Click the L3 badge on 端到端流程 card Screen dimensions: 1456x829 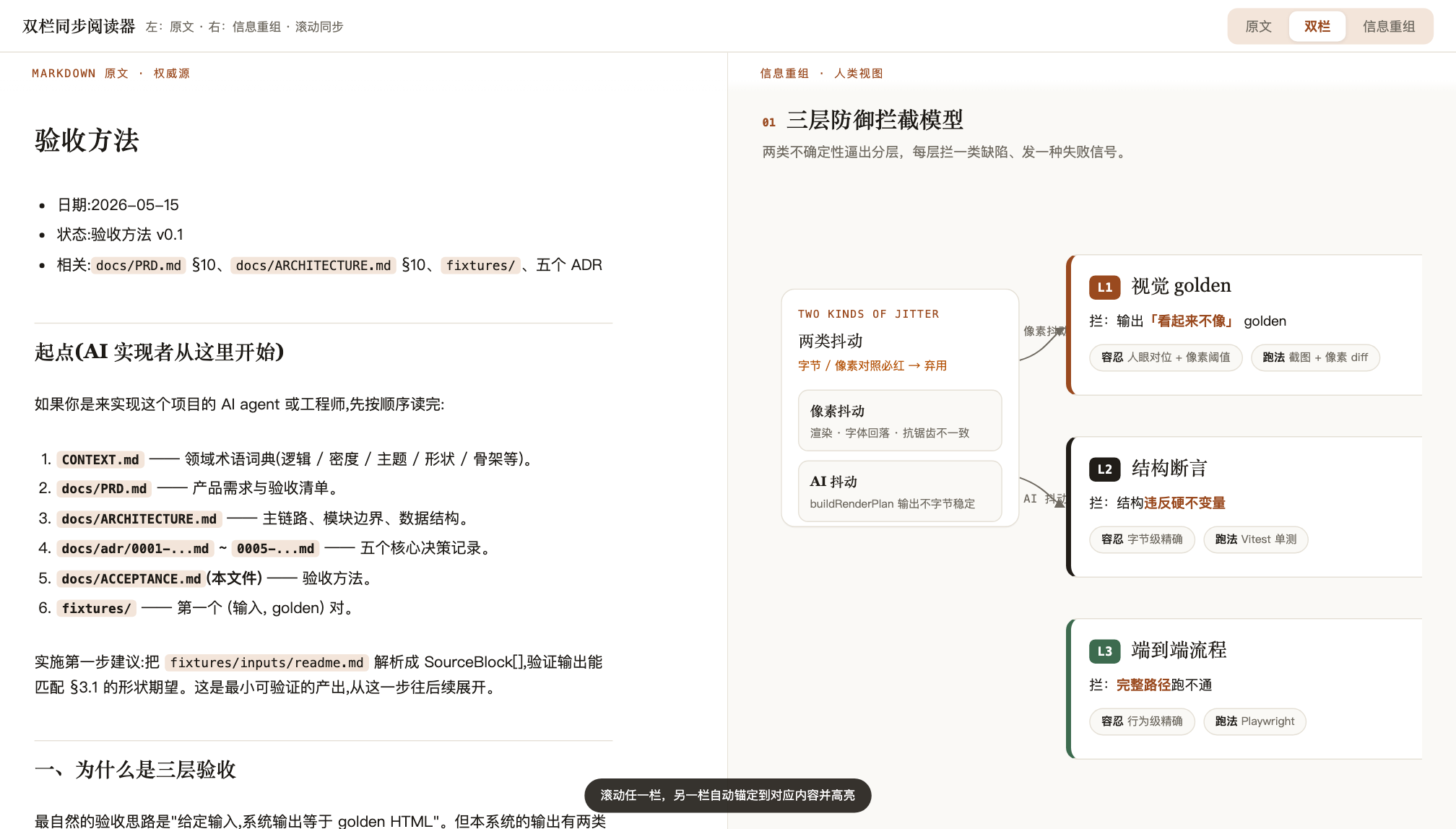(1104, 651)
